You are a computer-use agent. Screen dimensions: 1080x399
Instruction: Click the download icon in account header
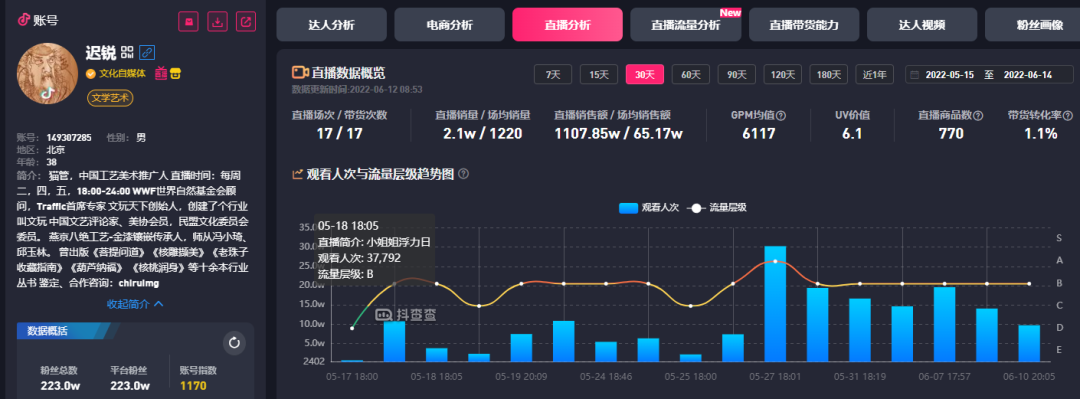(x=217, y=21)
